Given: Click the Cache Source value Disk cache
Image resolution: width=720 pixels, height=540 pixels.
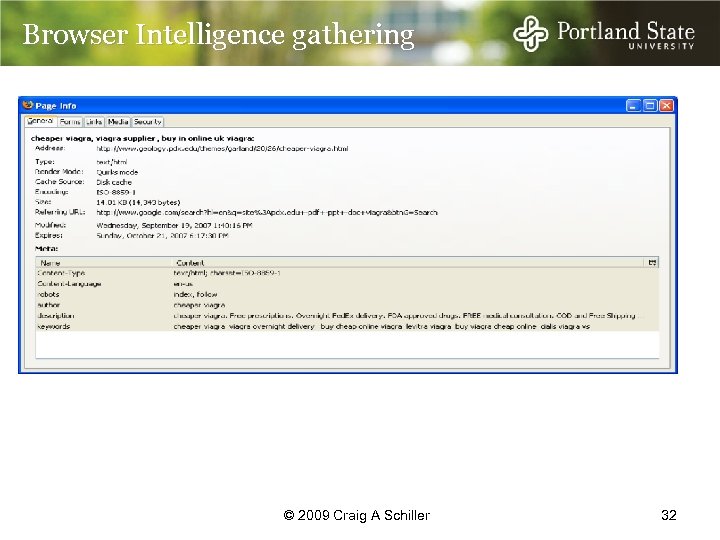Looking at the screenshot, I should [114, 182].
